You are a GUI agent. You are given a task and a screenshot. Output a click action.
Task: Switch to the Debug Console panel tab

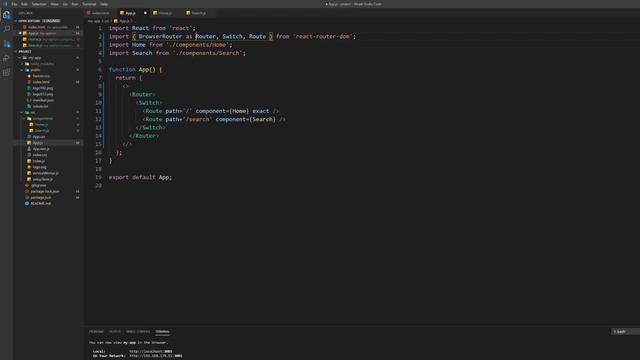[x=138, y=332]
